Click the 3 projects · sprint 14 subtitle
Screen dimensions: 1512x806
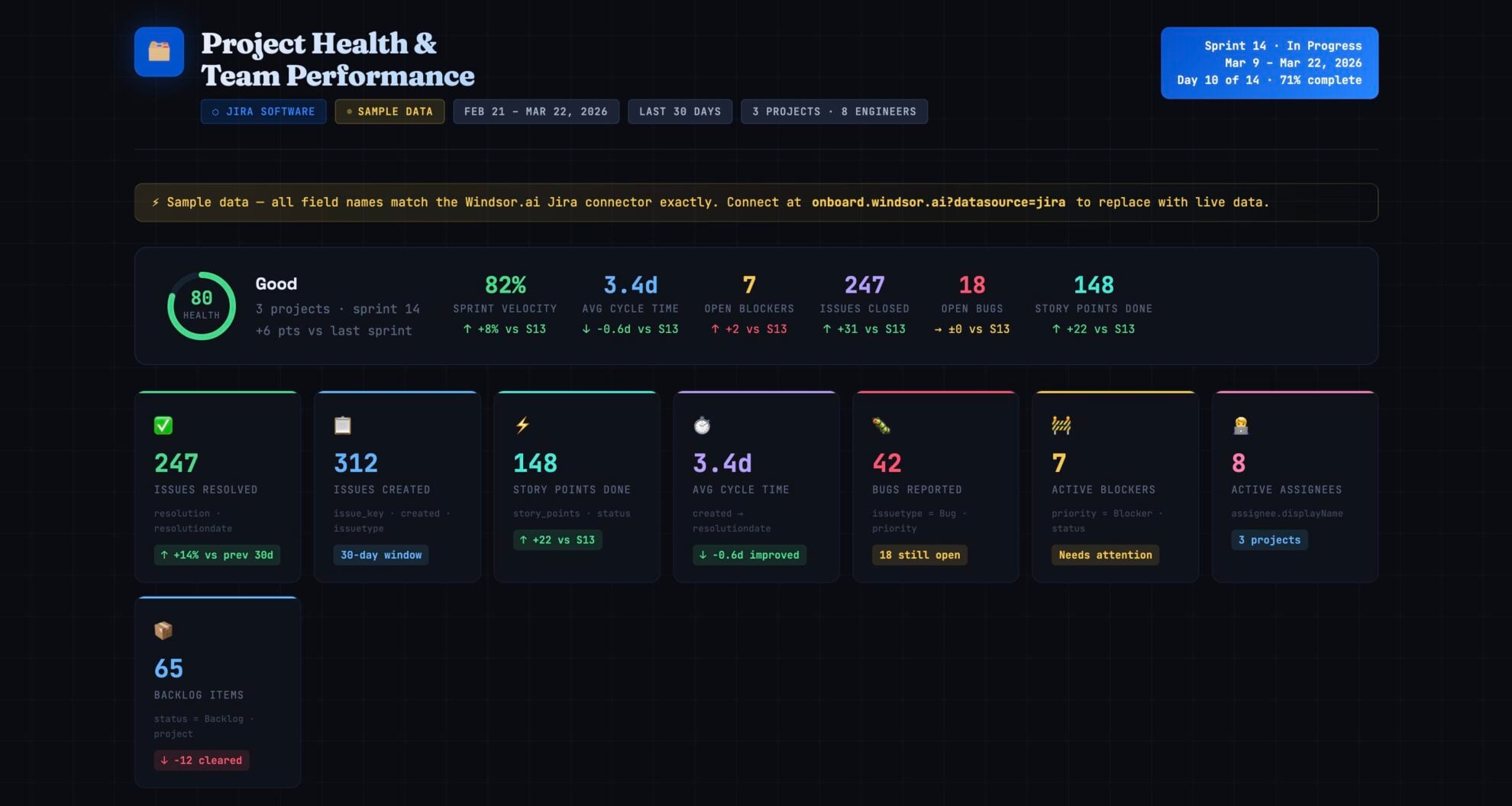click(x=338, y=309)
